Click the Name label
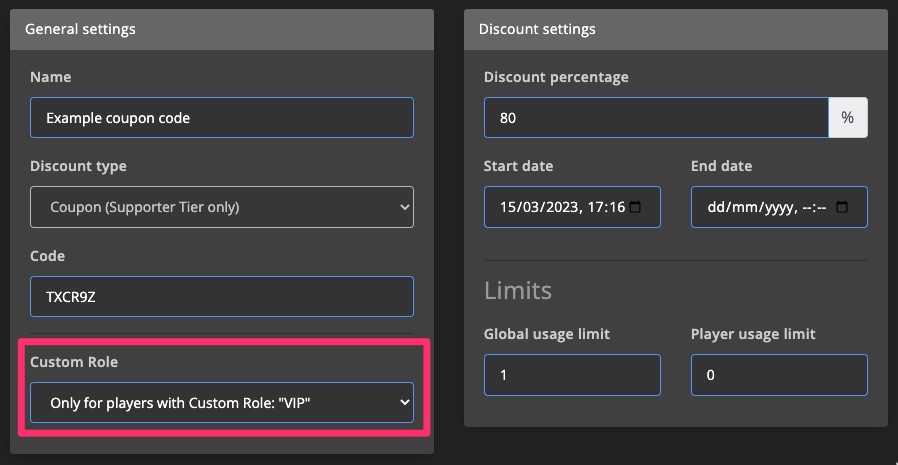 50,77
